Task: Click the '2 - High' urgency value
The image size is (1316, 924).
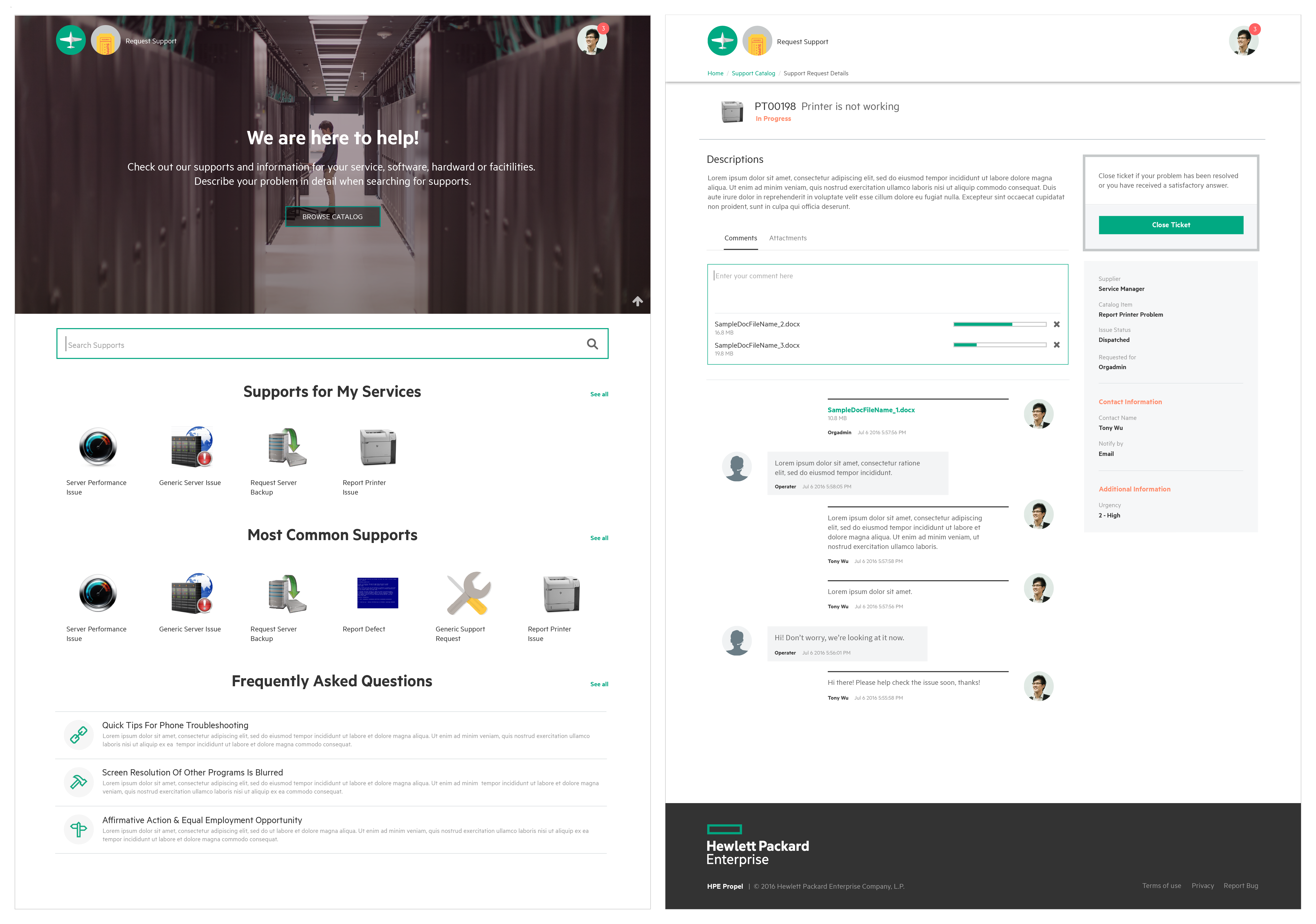Action: pos(1109,516)
